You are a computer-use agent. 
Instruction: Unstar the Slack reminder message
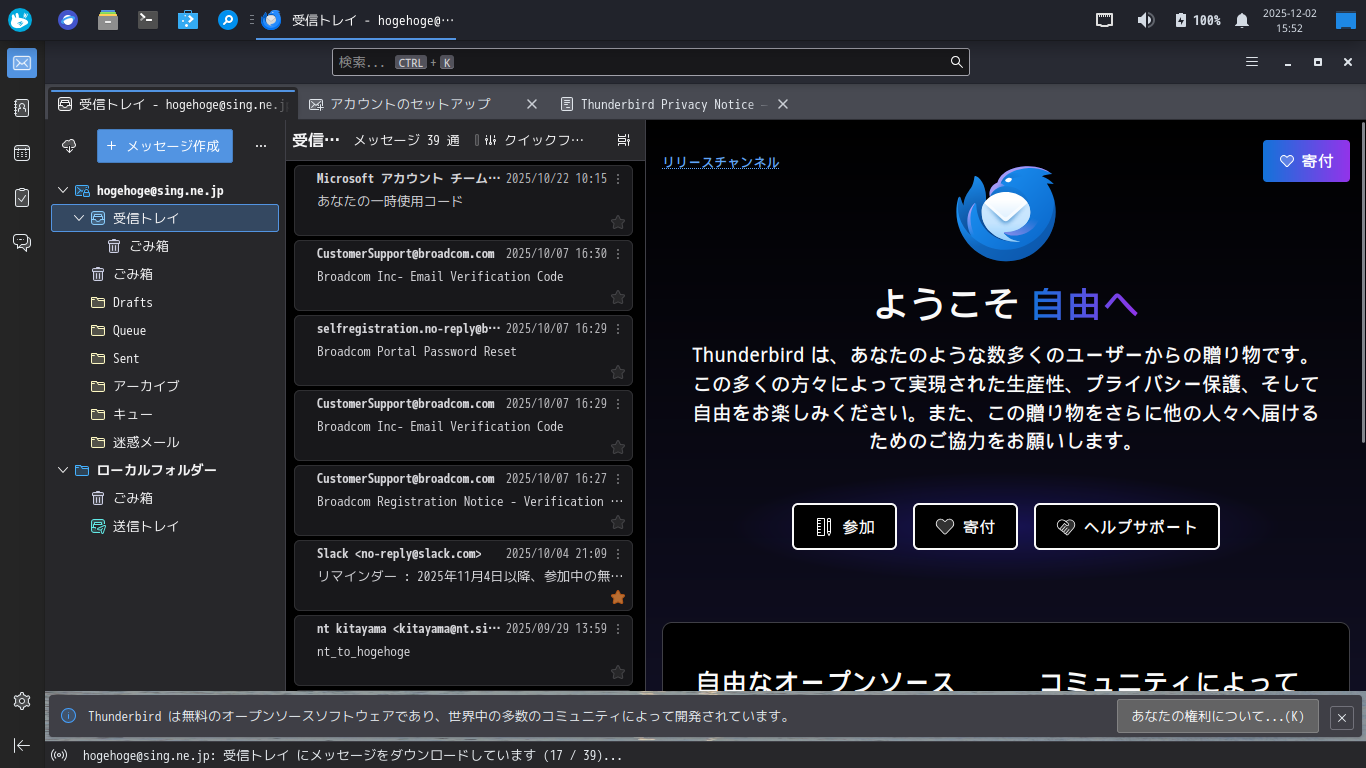coord(618,597)
